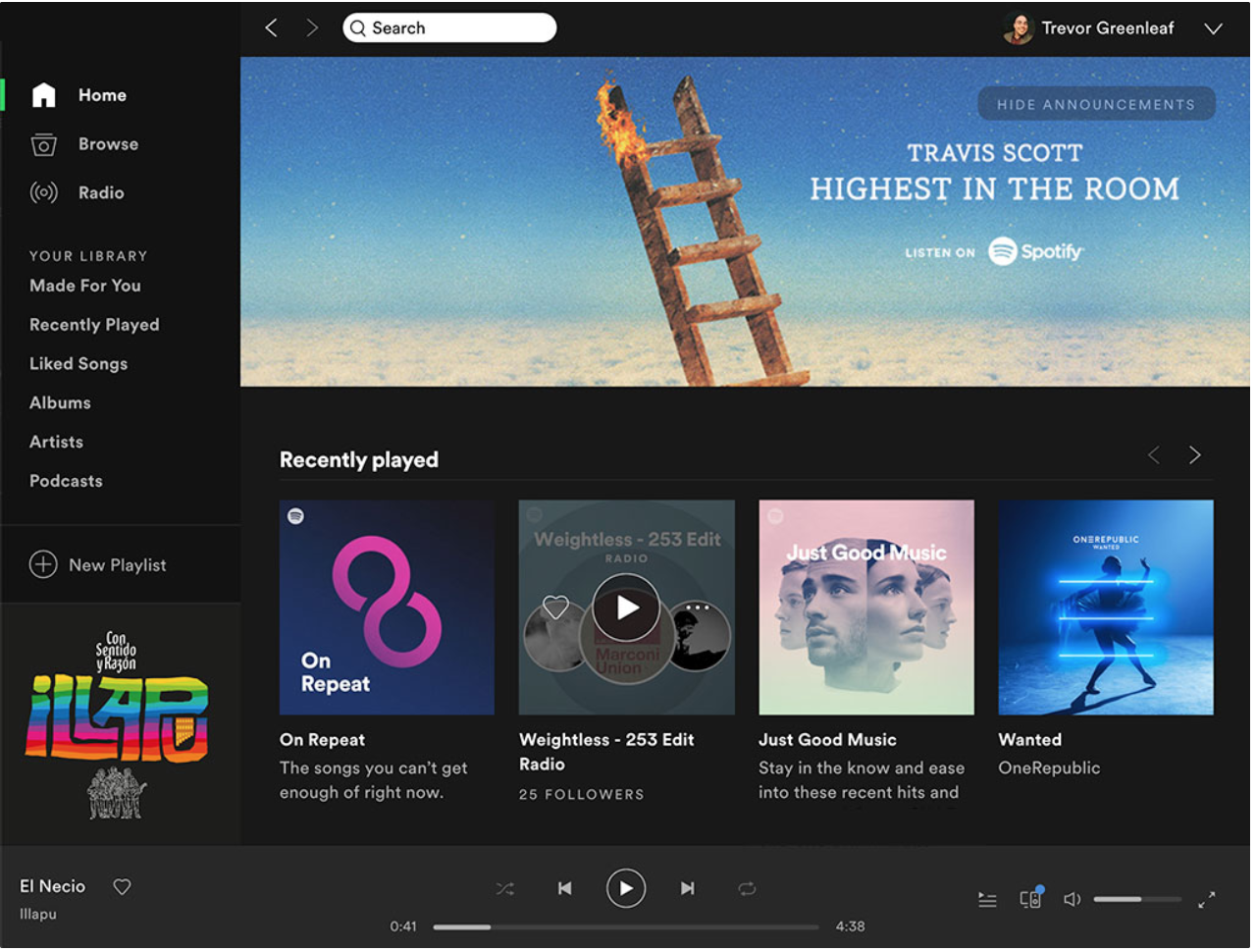Open the Wanted album cover
The height and width of the screenshot is (952, 1256).
coord(1106,608)
